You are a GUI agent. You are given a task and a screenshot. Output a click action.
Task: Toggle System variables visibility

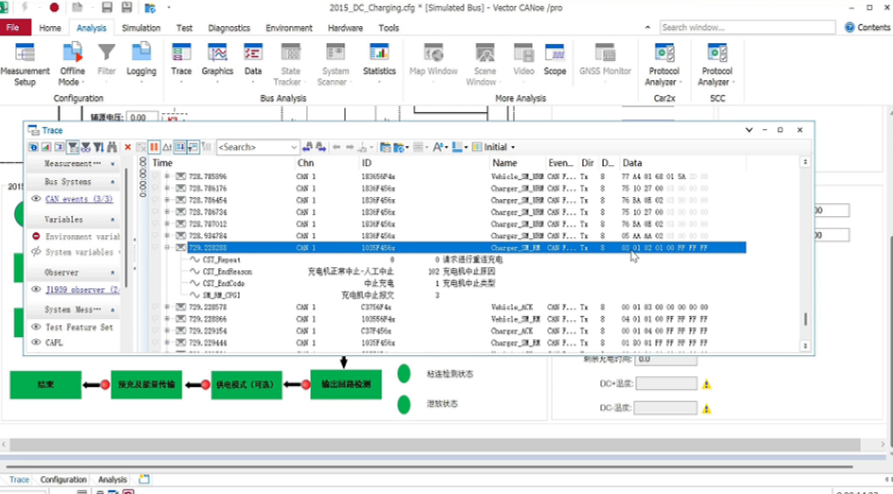point(36,252)
